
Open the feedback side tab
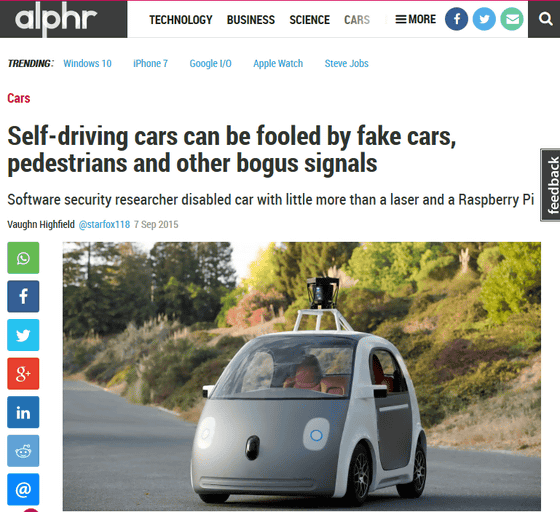[x=550, y=185]
